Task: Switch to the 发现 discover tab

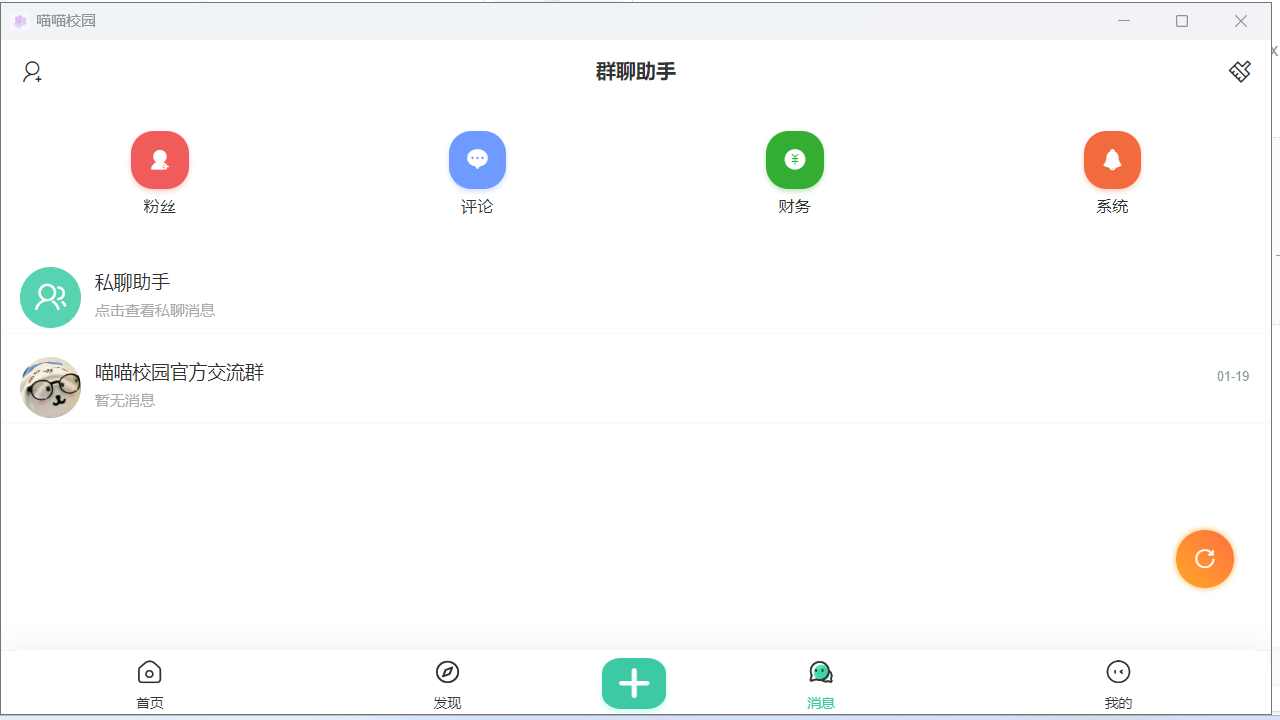Action: pos(447,683)
